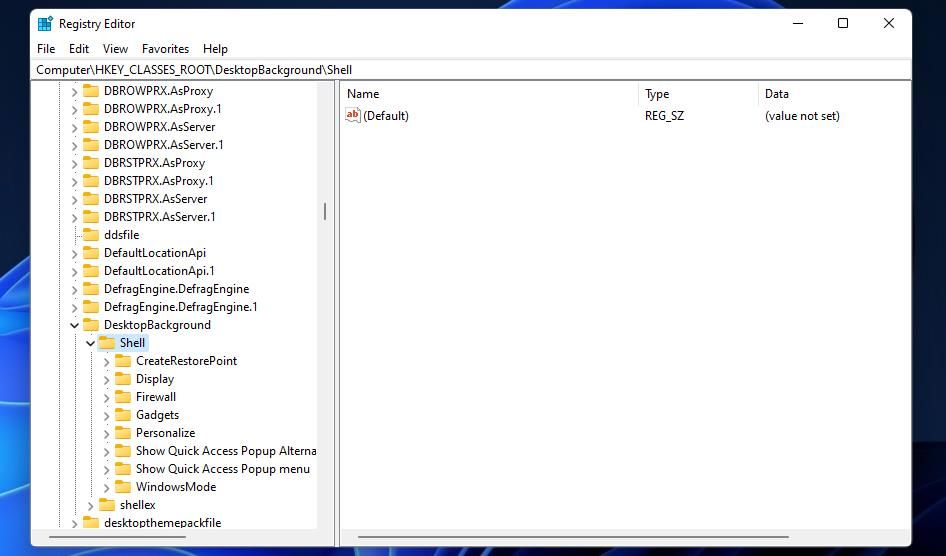
Task: Click folder icon for Show Quick Access Popup menu
Action: (123, 469)
